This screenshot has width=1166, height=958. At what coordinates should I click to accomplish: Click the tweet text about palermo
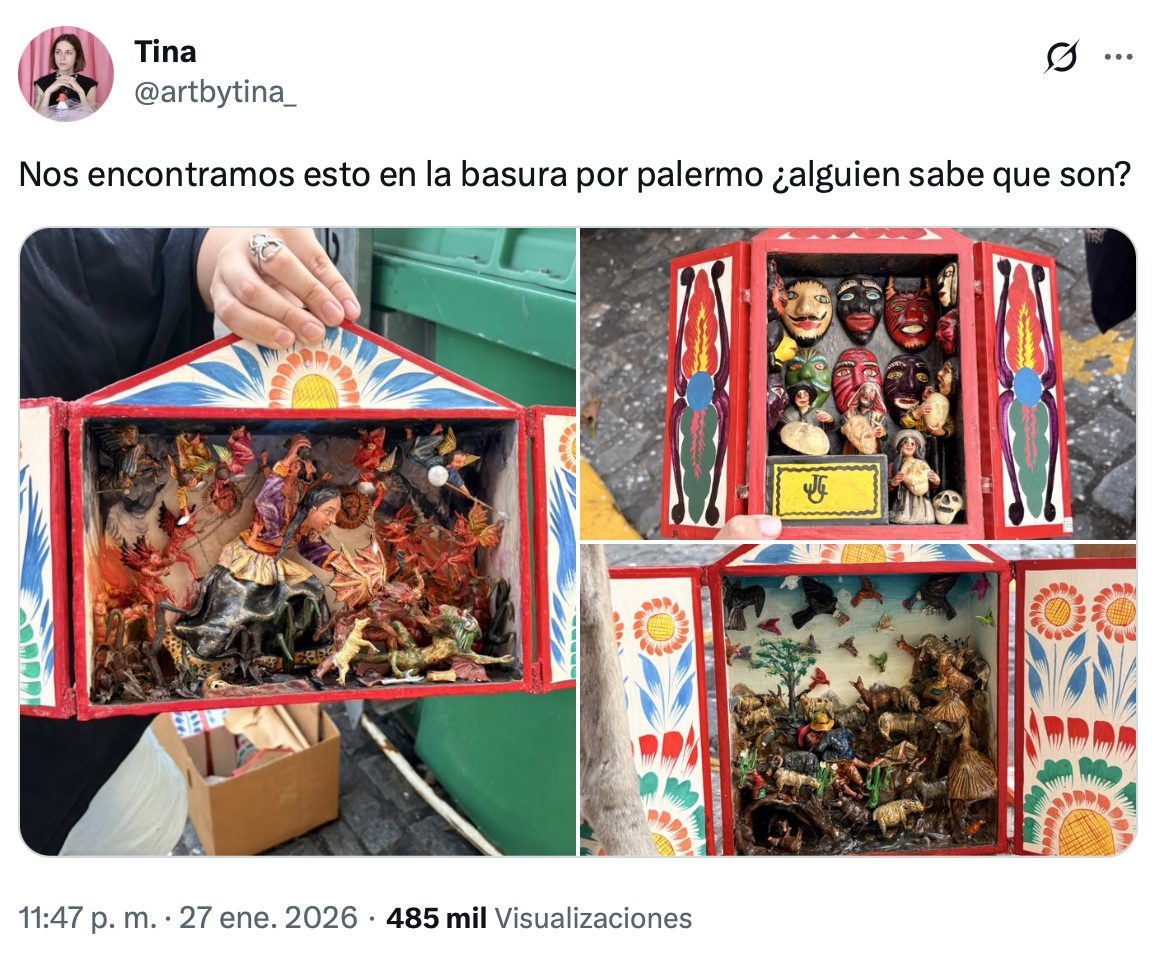point(575,175)
